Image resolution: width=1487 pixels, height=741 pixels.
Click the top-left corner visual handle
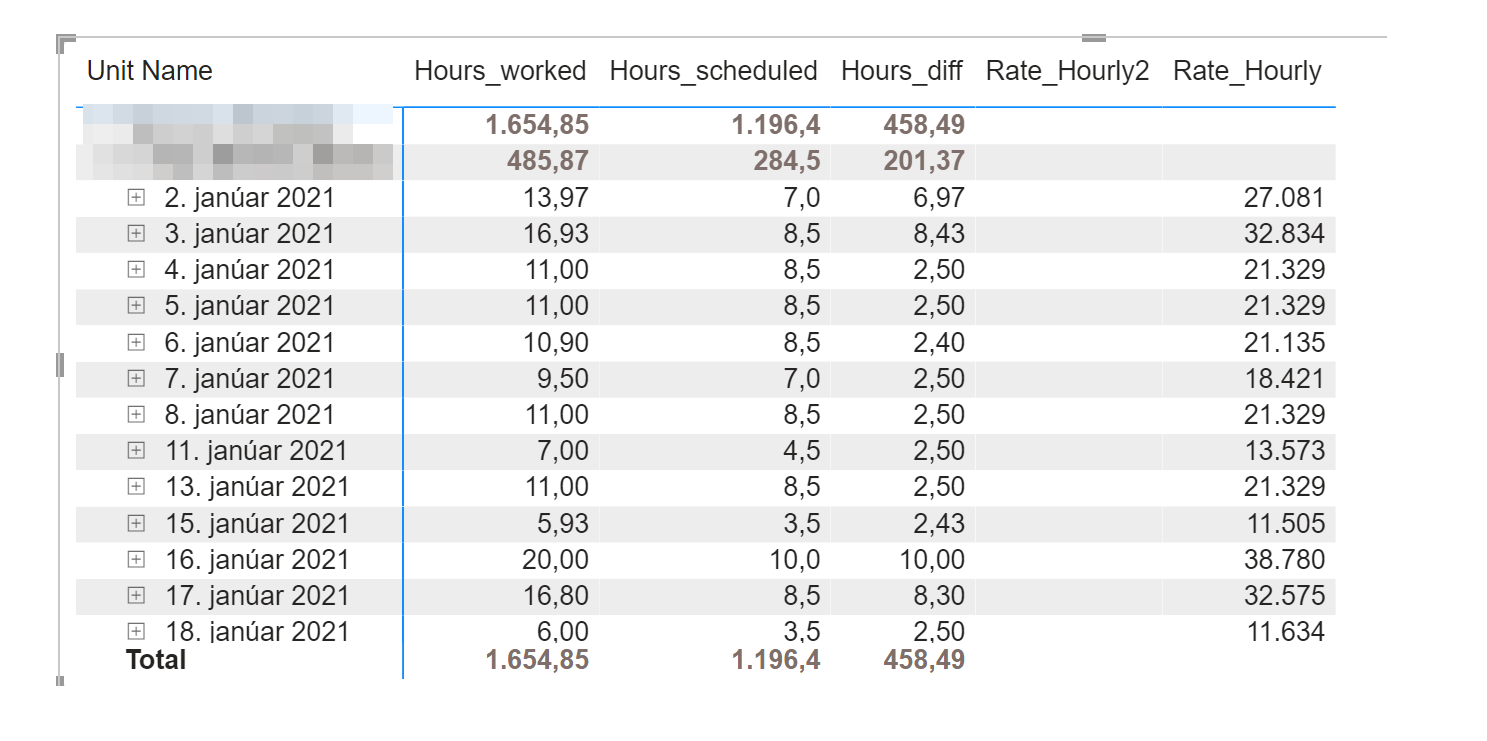coord(66,43)
